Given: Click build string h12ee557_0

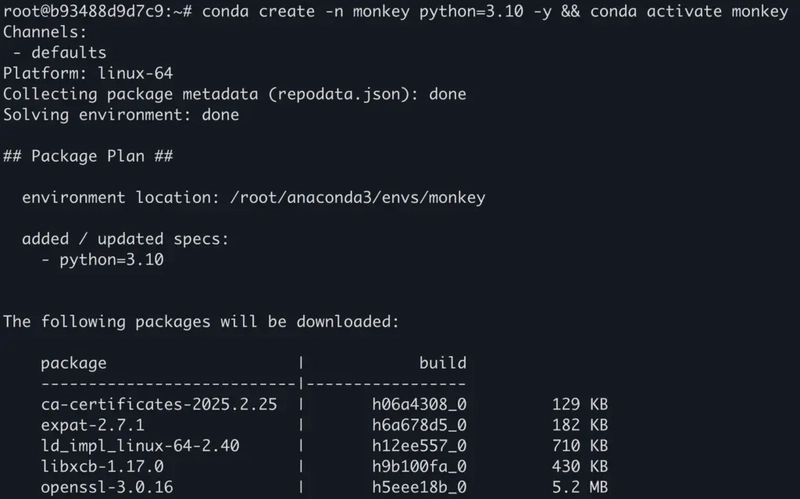Looking at the screenshot, I should (419, 446).
